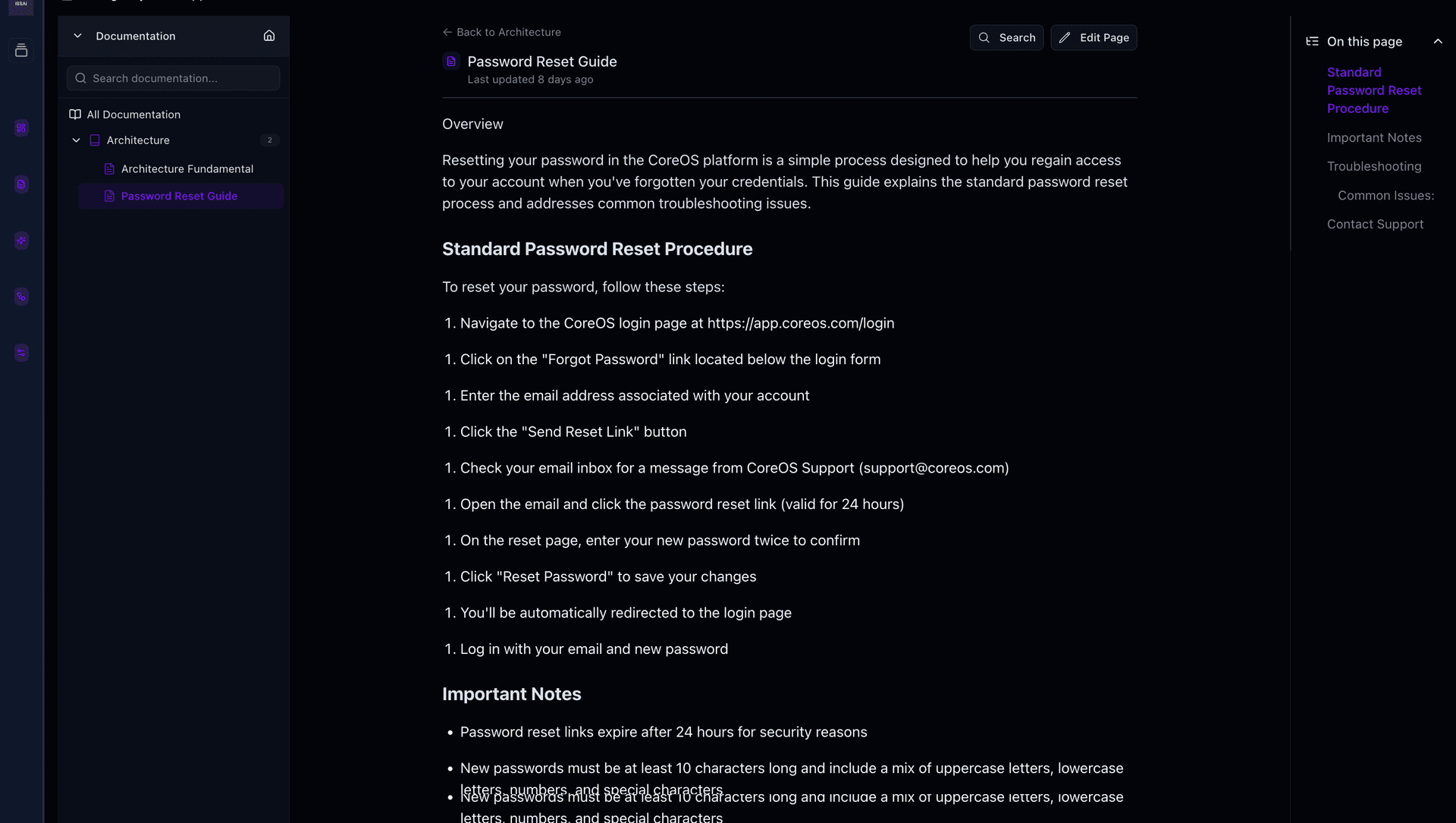Jump to Important Notes in page outline
This screenshot has width=1456, height=823.
[x=1373, y=137]
